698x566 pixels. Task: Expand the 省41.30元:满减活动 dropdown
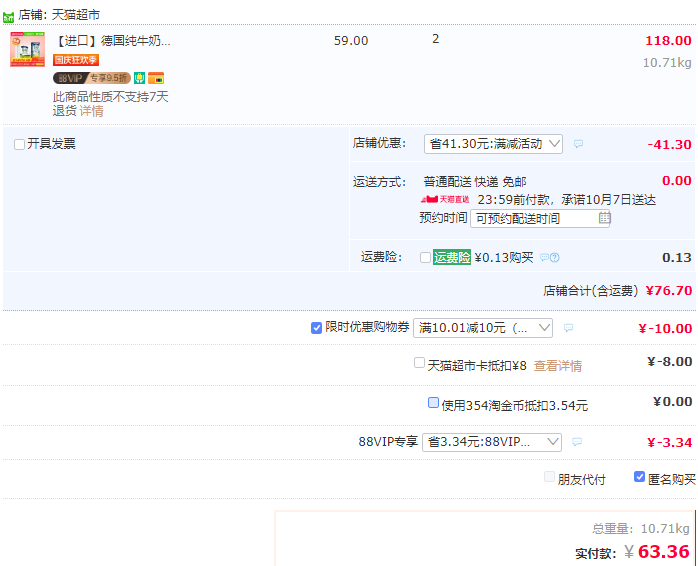(x=493, y=144)
